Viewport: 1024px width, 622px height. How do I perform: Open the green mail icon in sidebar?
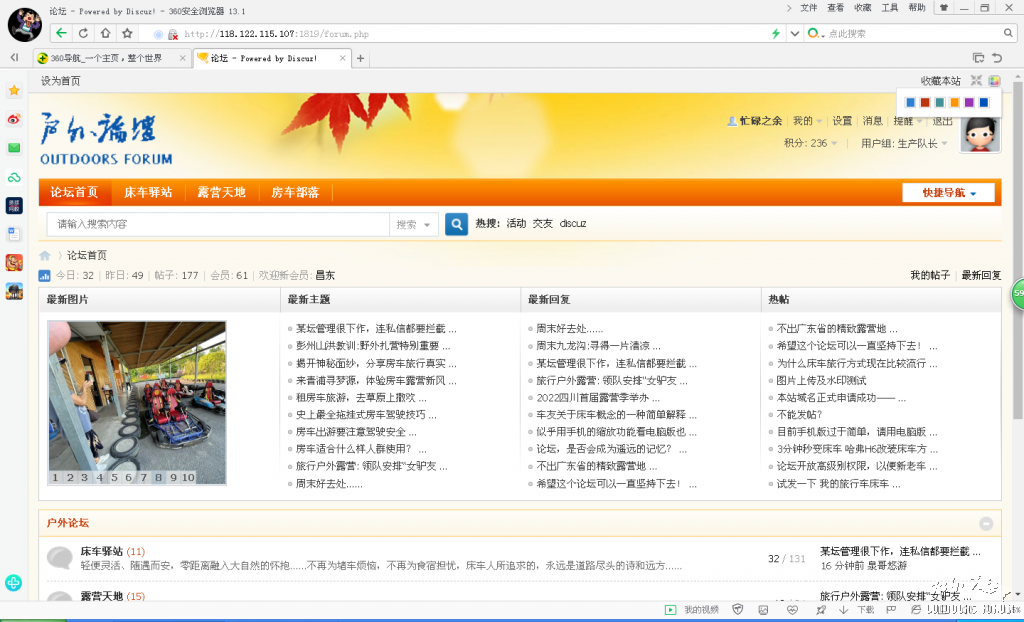14,148
